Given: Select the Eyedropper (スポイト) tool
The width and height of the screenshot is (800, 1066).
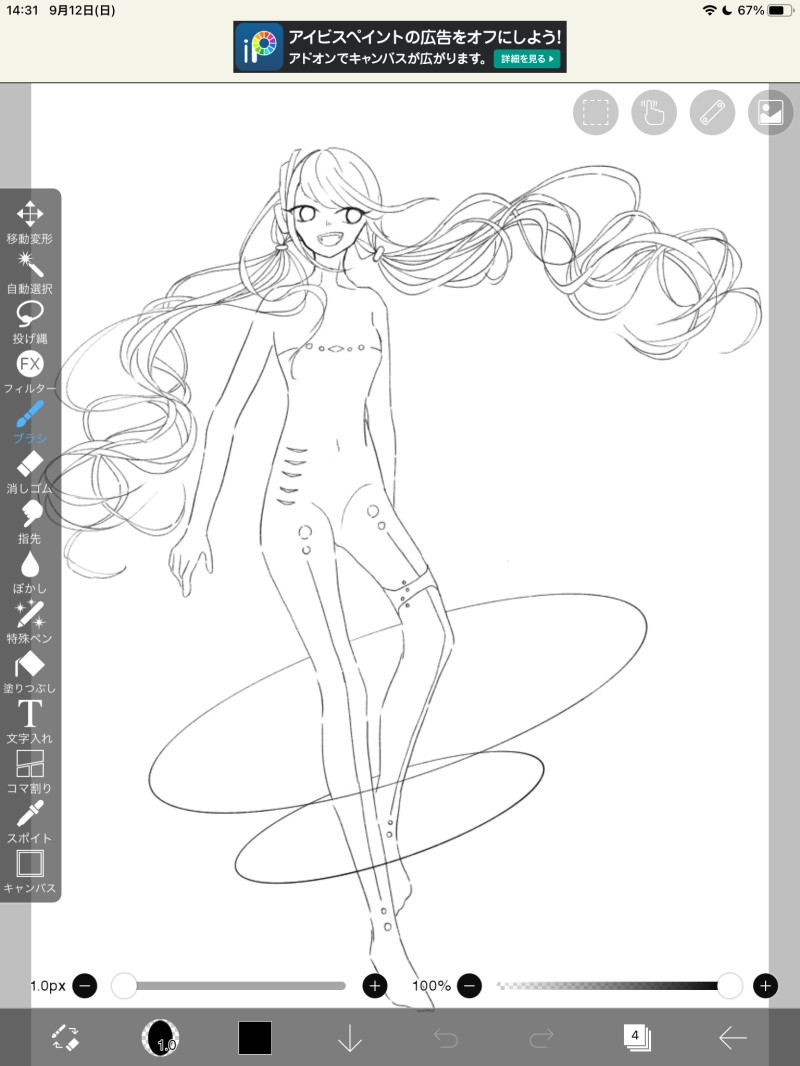Looking at the screenshot, I should (x=30, y=822).
